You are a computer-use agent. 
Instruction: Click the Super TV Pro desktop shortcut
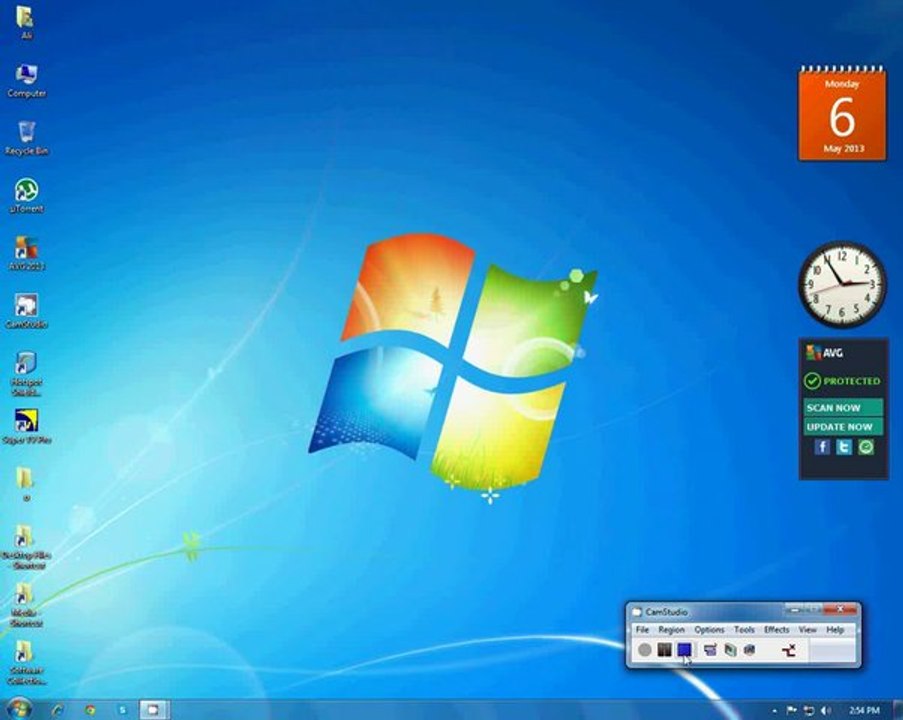pyautogui.click(x=26, y=426)
